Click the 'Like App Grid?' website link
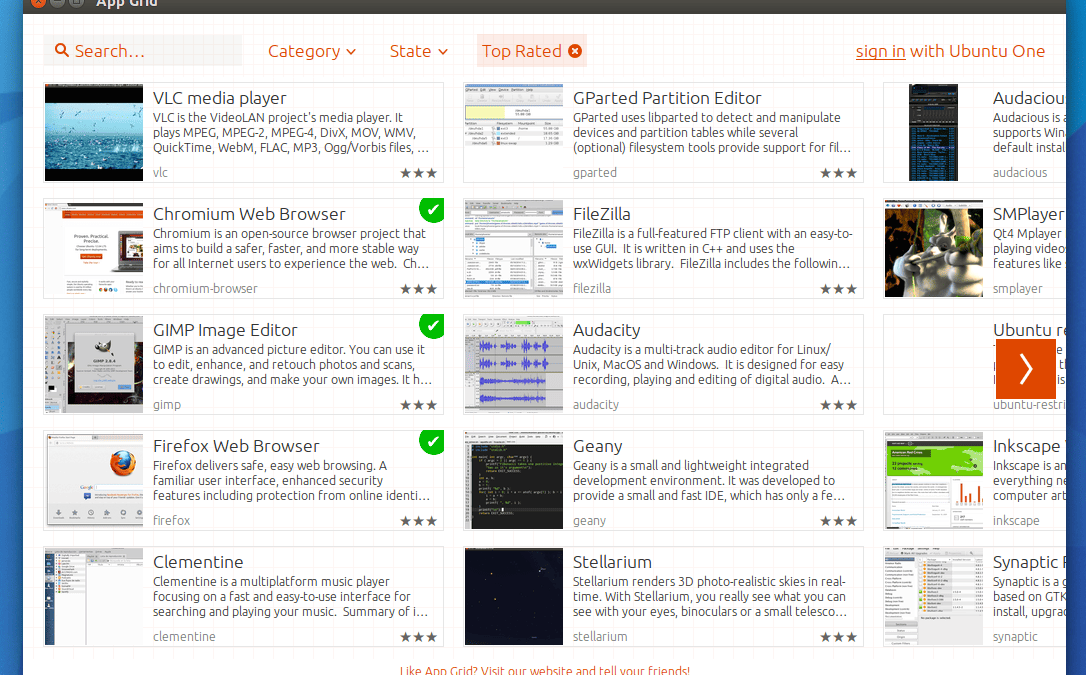 [x=544, y=670]
